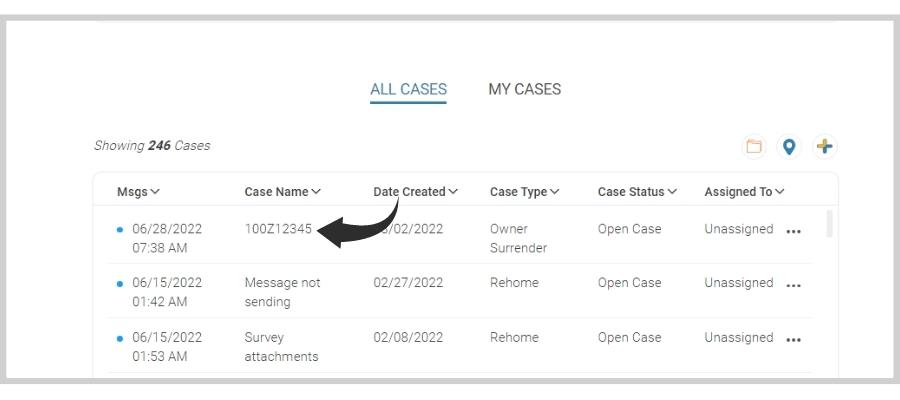Switch to the MY CASES tab
This screenshot has width=900, height=400.
[x=524, y=89]
